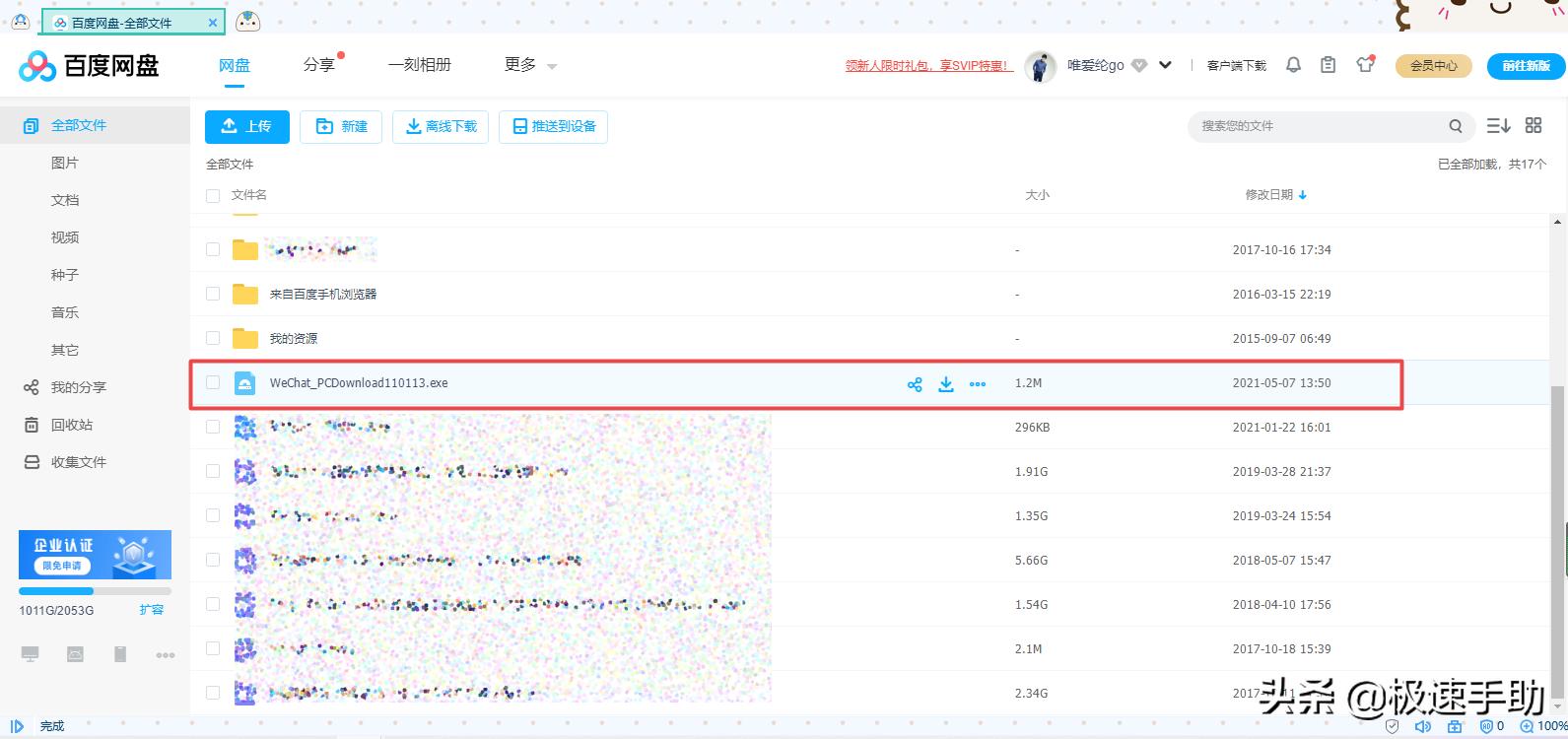
Task: Open the sort order icon
Action: pyautogui.click(x=1498, y=125)
